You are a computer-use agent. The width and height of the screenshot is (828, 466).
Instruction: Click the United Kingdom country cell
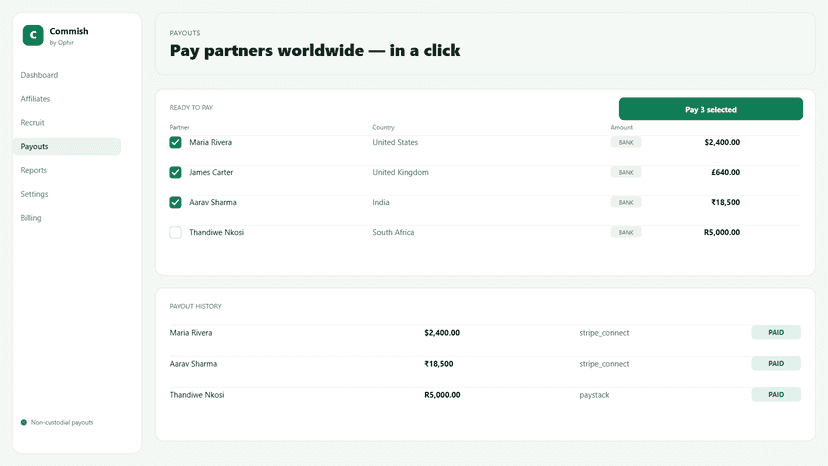400,172
